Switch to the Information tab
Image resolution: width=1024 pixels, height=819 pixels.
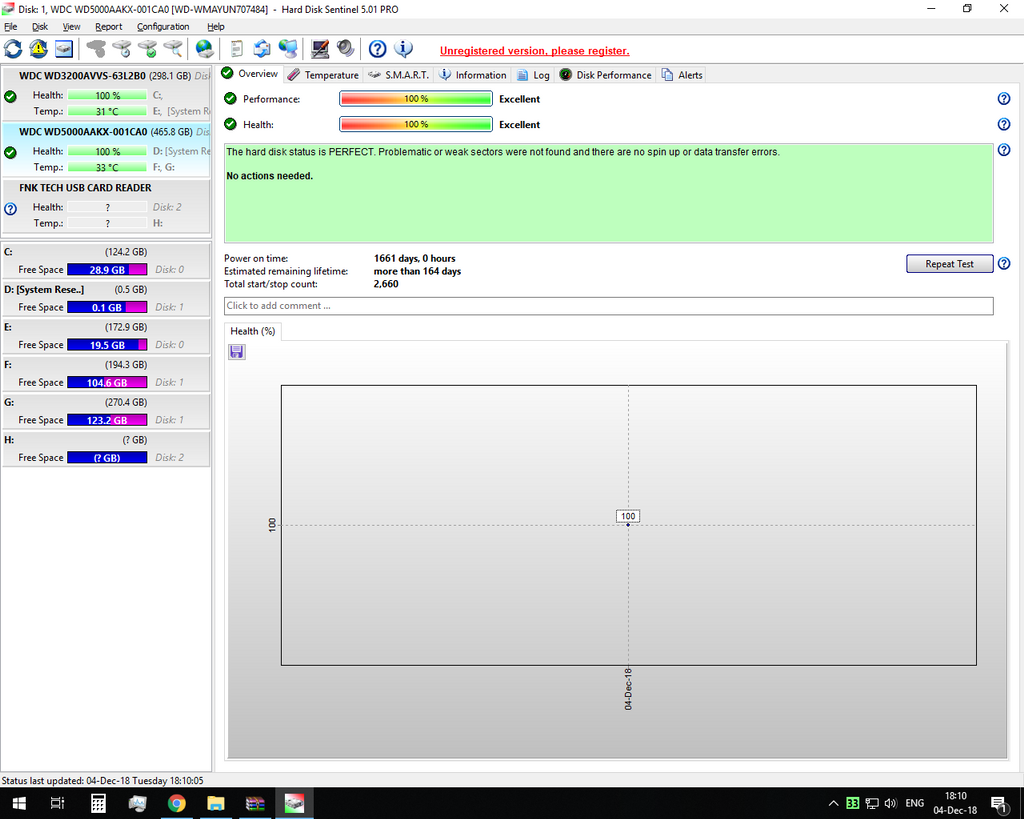pos(473,75)
